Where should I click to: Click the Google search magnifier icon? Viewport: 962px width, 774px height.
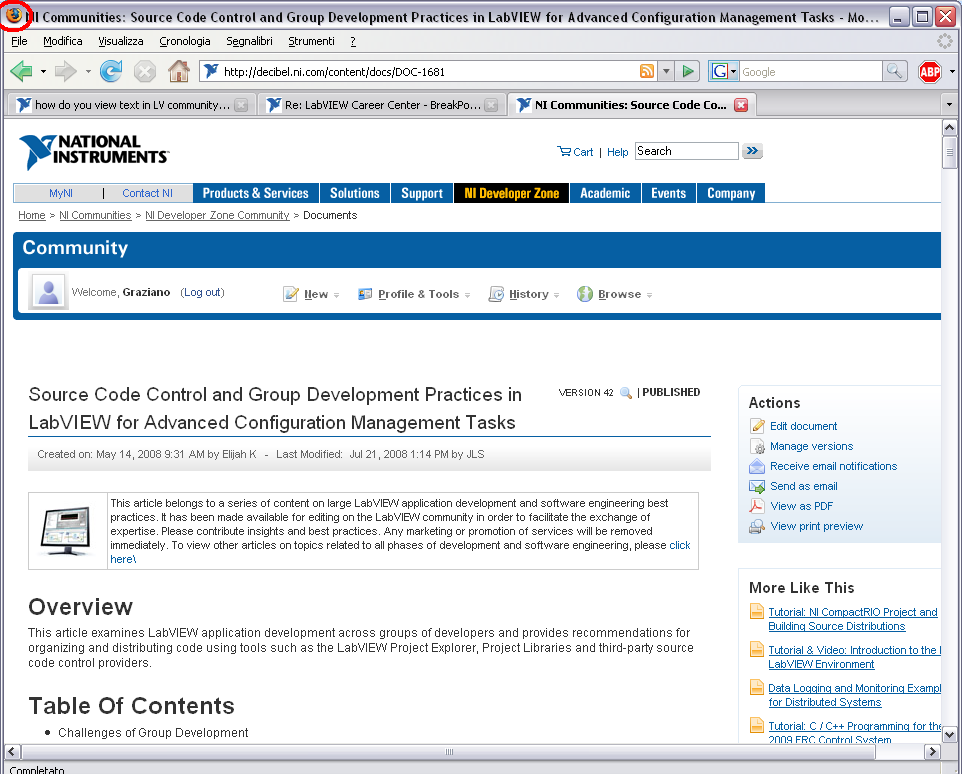point(895,71)
